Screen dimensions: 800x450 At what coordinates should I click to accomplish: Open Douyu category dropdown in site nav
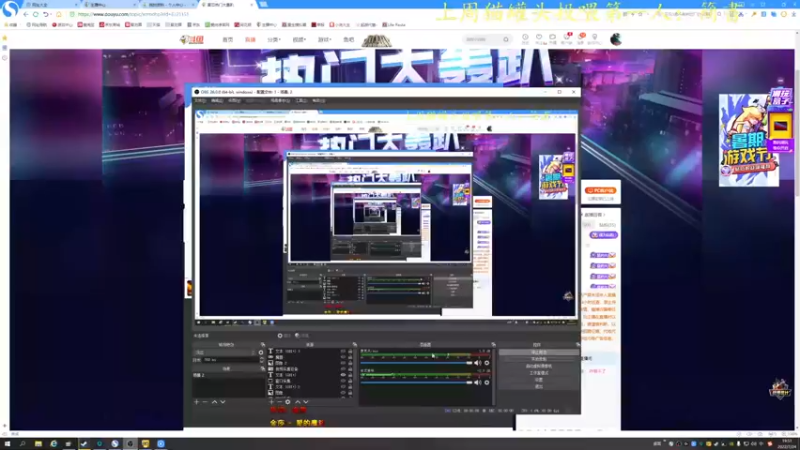click(x=273, y=39)
